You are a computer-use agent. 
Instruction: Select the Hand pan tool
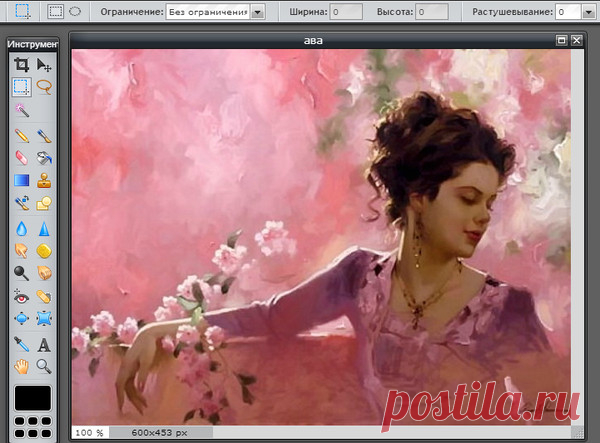(x=21, y=366)
